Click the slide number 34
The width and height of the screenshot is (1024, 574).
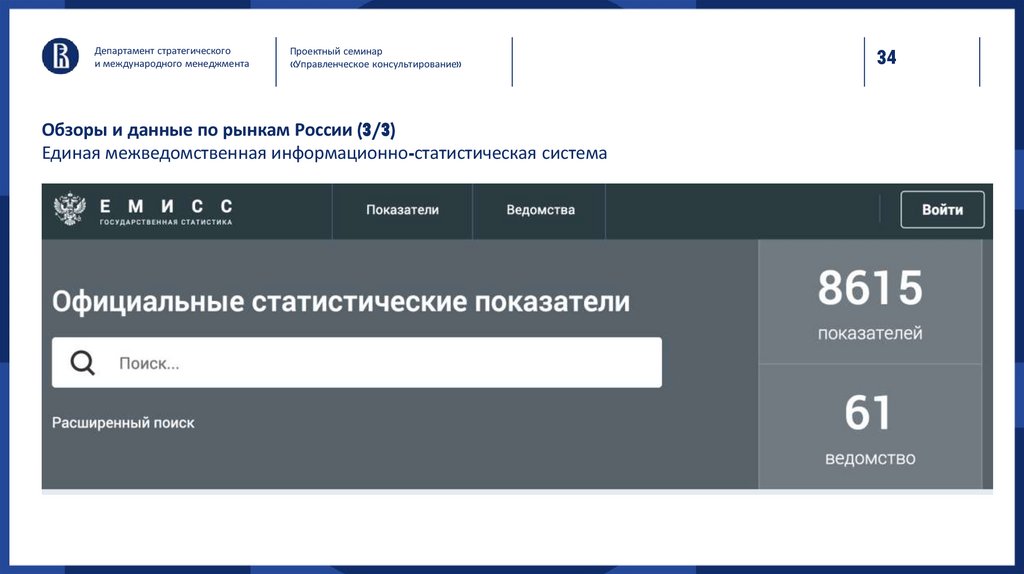[x=886, y=57]
